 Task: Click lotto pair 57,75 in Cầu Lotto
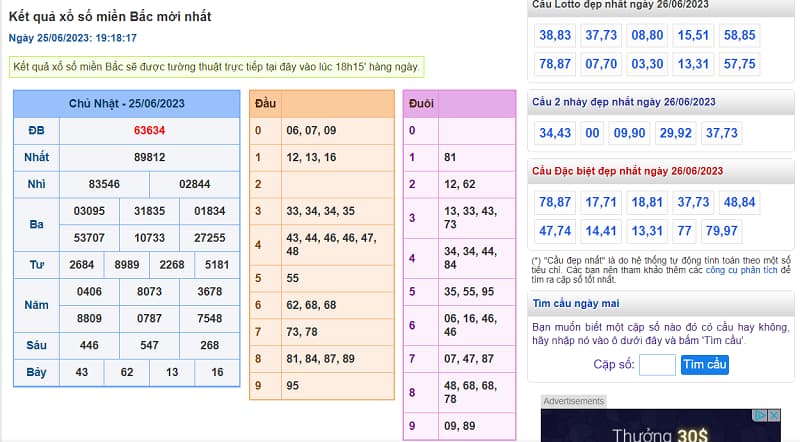coord(739,64)
